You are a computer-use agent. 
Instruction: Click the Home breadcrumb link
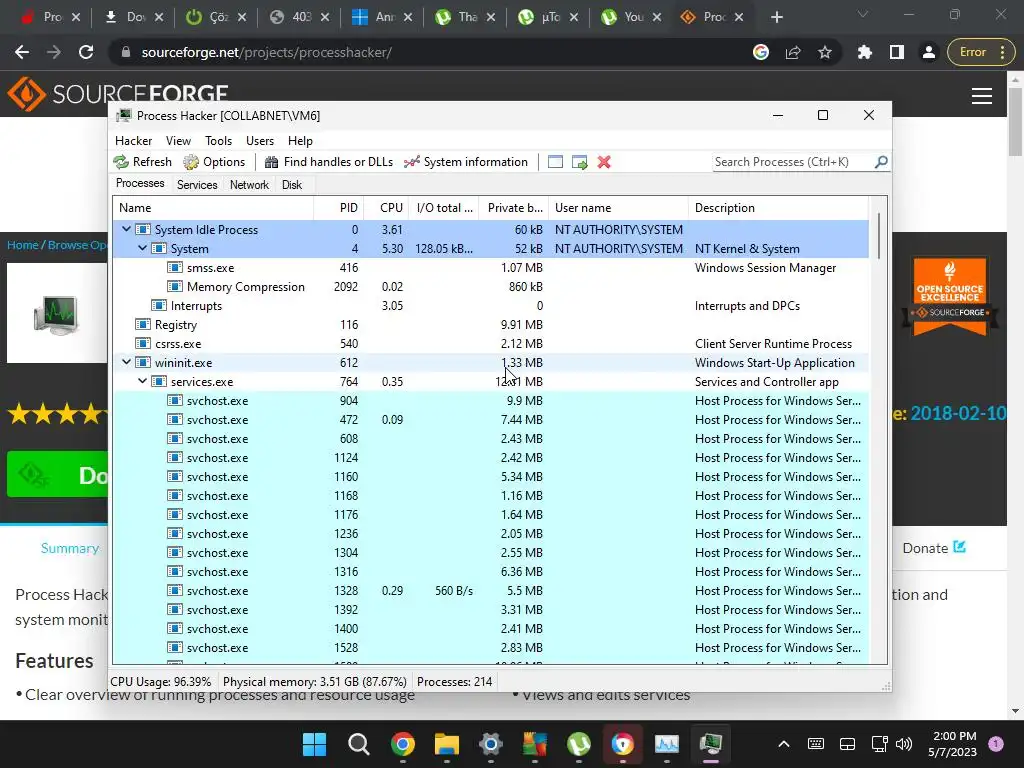[23, 245]
